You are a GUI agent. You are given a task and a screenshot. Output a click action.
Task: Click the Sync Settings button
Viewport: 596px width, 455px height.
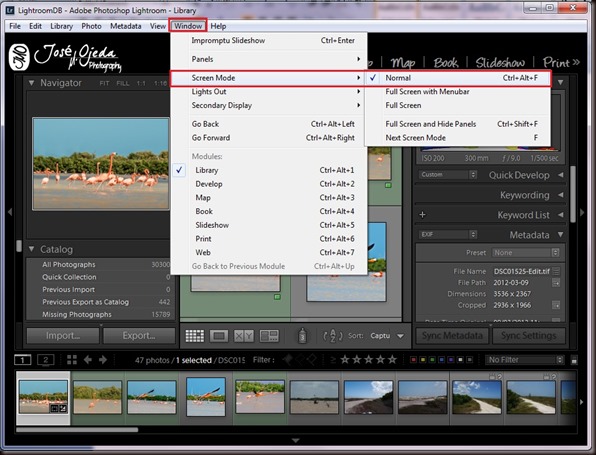529,336
